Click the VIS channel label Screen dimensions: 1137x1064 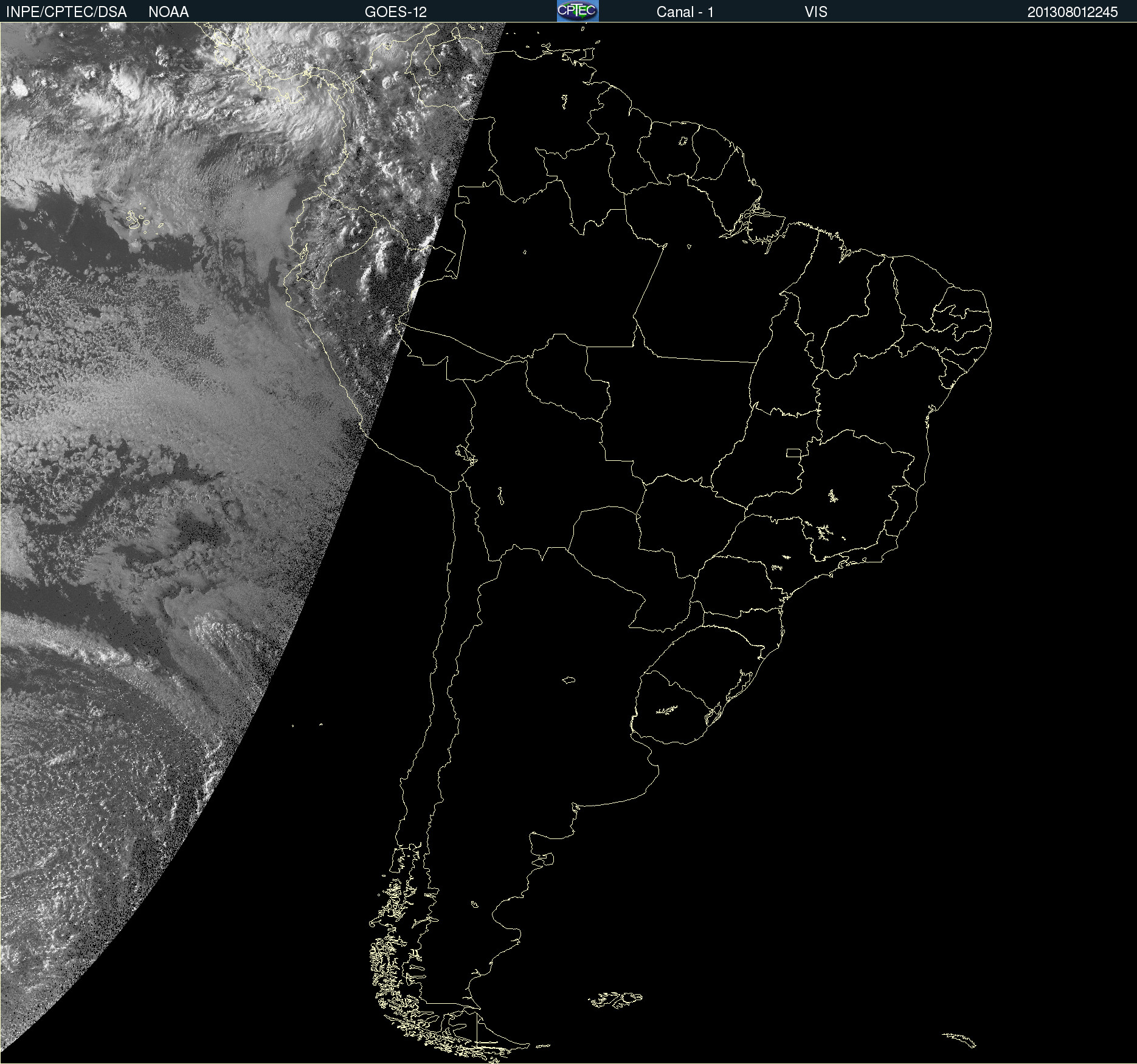click(x=816, y=12)
